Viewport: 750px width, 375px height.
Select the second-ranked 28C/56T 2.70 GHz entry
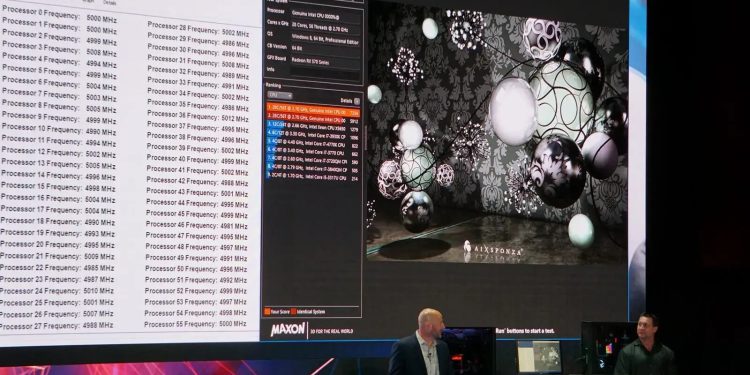pos(313,121)
